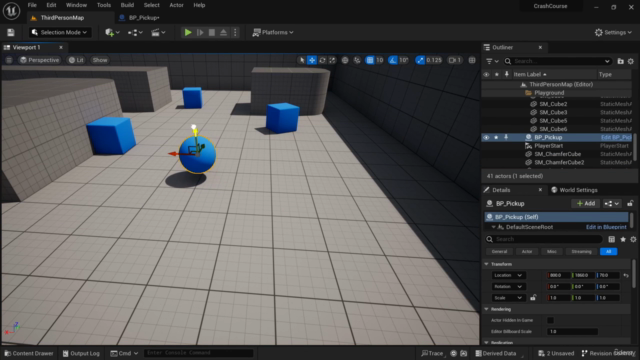
Task: Toggle scale ratio lock icon
Action: click(533, 298)
